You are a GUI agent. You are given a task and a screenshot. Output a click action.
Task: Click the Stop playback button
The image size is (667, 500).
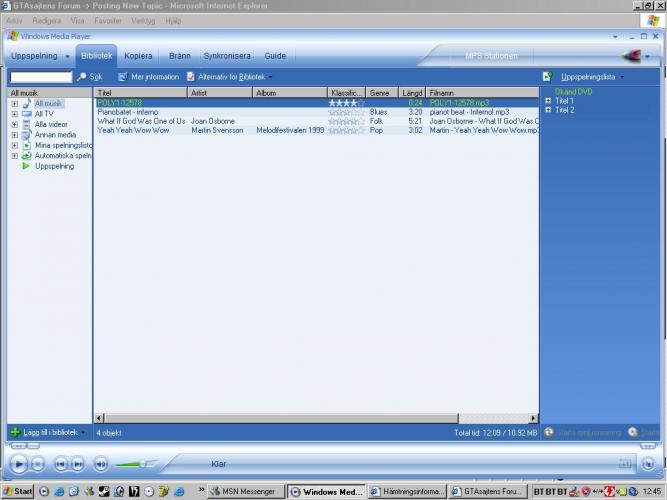coord(38,464)
